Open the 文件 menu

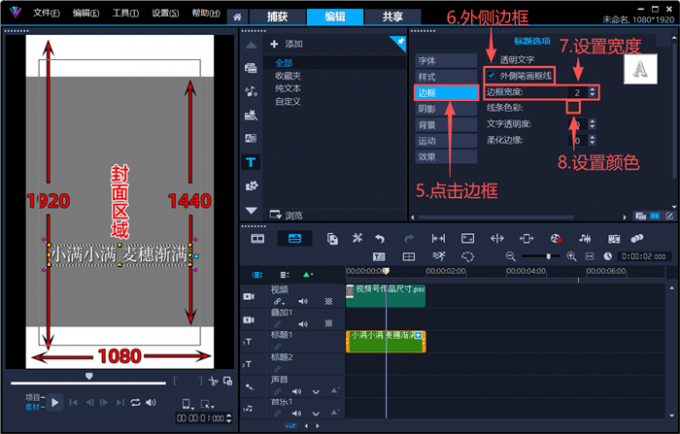(x=46, y=13)
